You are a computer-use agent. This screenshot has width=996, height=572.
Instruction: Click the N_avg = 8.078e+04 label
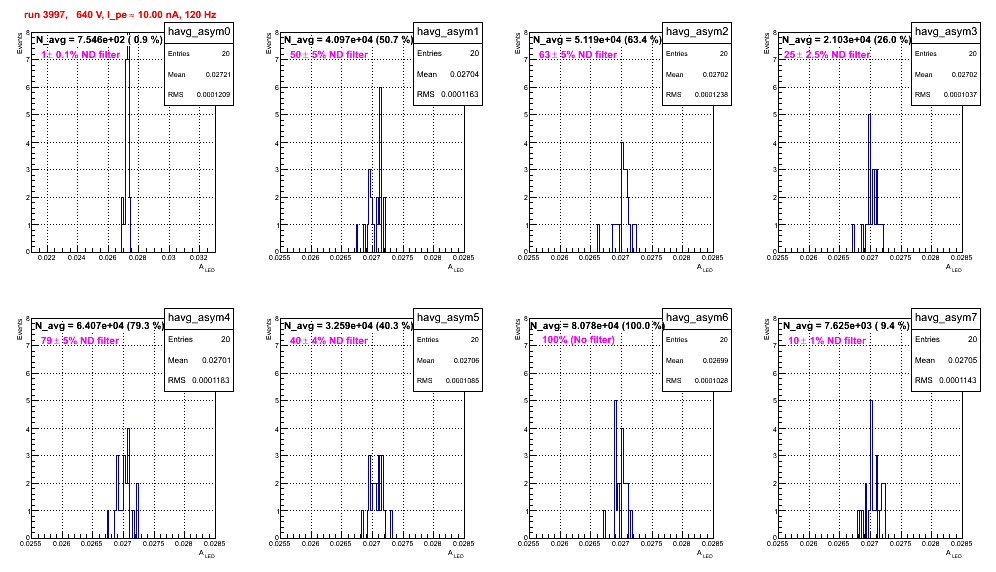point(596,326)
